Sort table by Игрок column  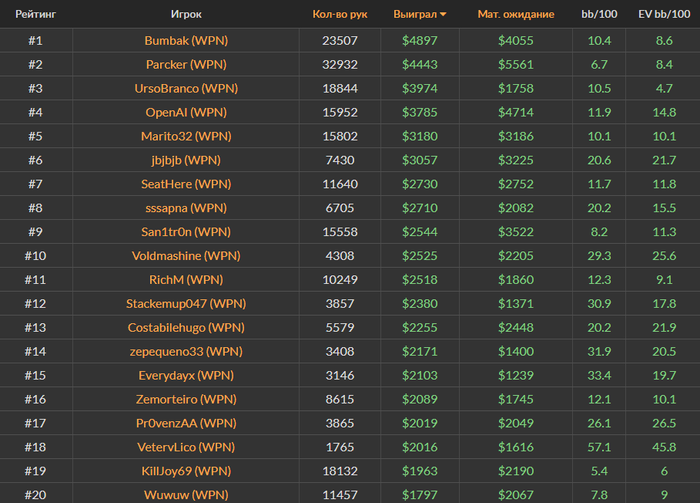point(186,15)
